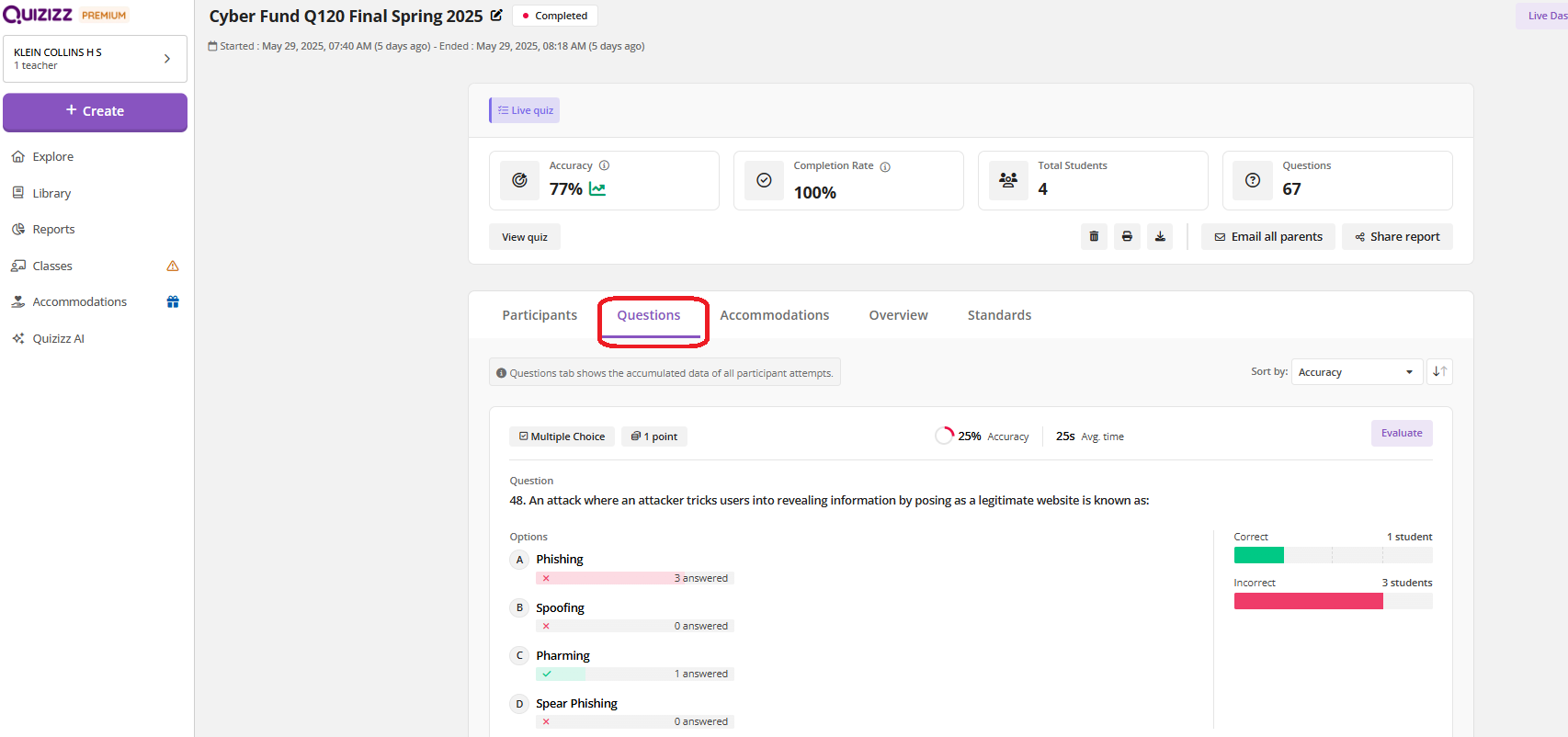1568x737 pixels.
Task: Click the print report icon
Action: pos(1127,237)
